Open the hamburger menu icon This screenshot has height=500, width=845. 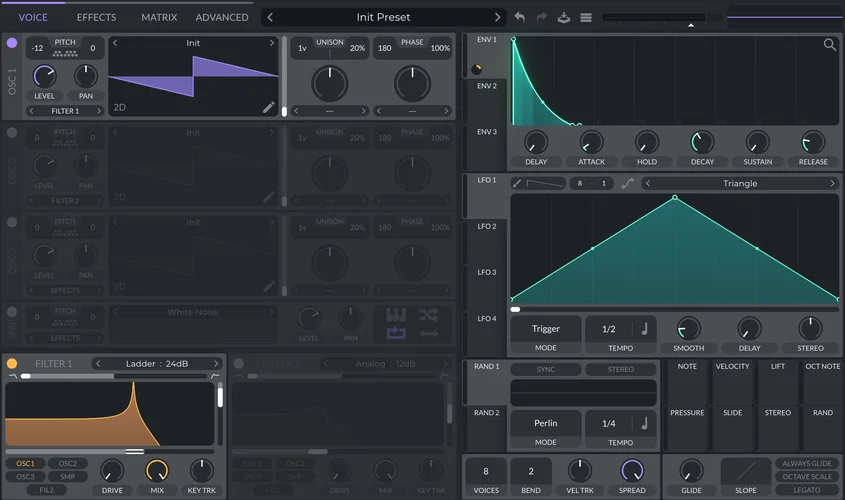[x=586, y=17]
